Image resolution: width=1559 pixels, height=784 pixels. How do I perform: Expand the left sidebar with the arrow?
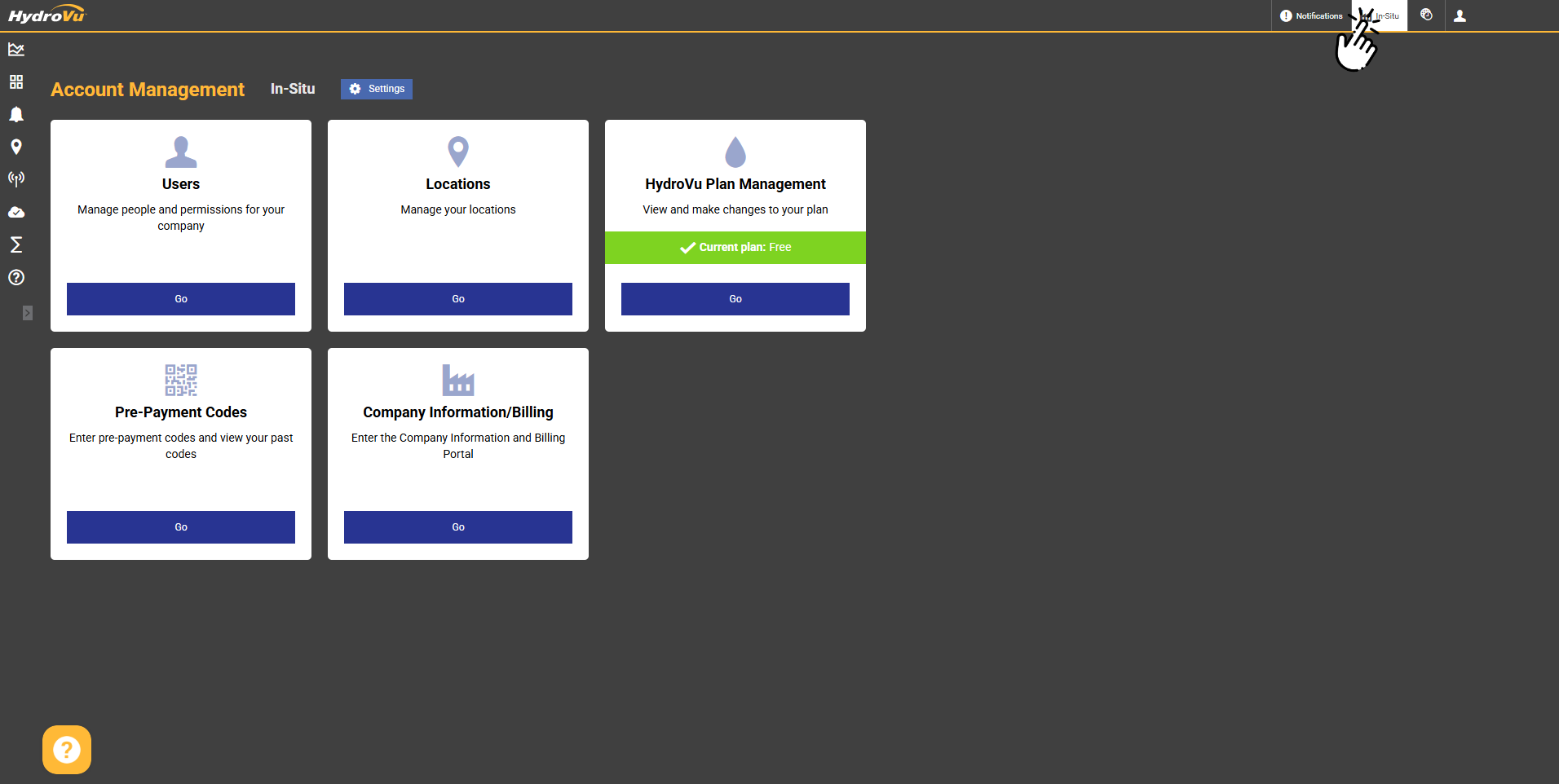28,313
